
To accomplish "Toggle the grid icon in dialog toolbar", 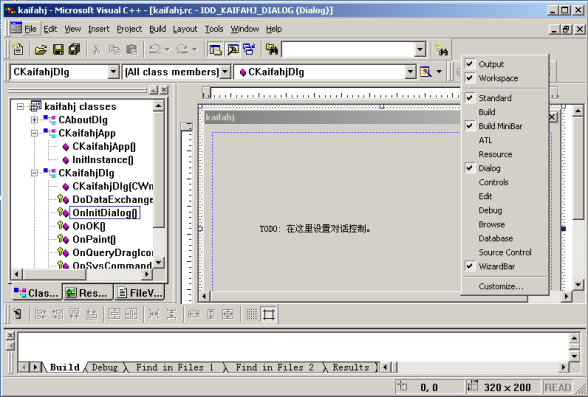I will click(251, 314).
